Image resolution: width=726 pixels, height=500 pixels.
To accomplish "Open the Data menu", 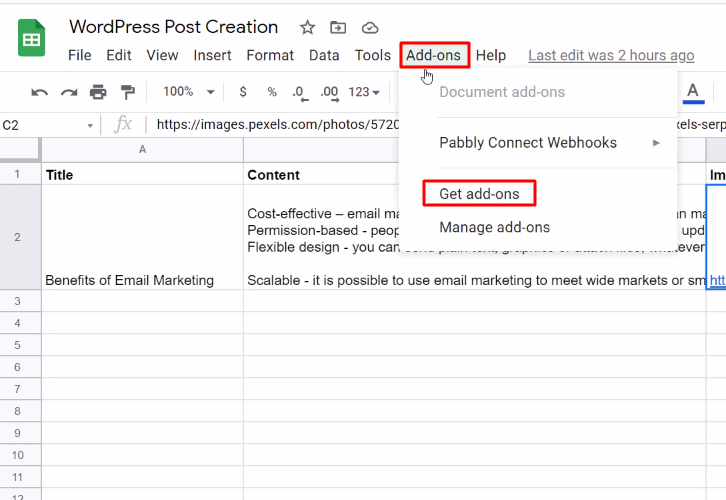I will 324,55.
